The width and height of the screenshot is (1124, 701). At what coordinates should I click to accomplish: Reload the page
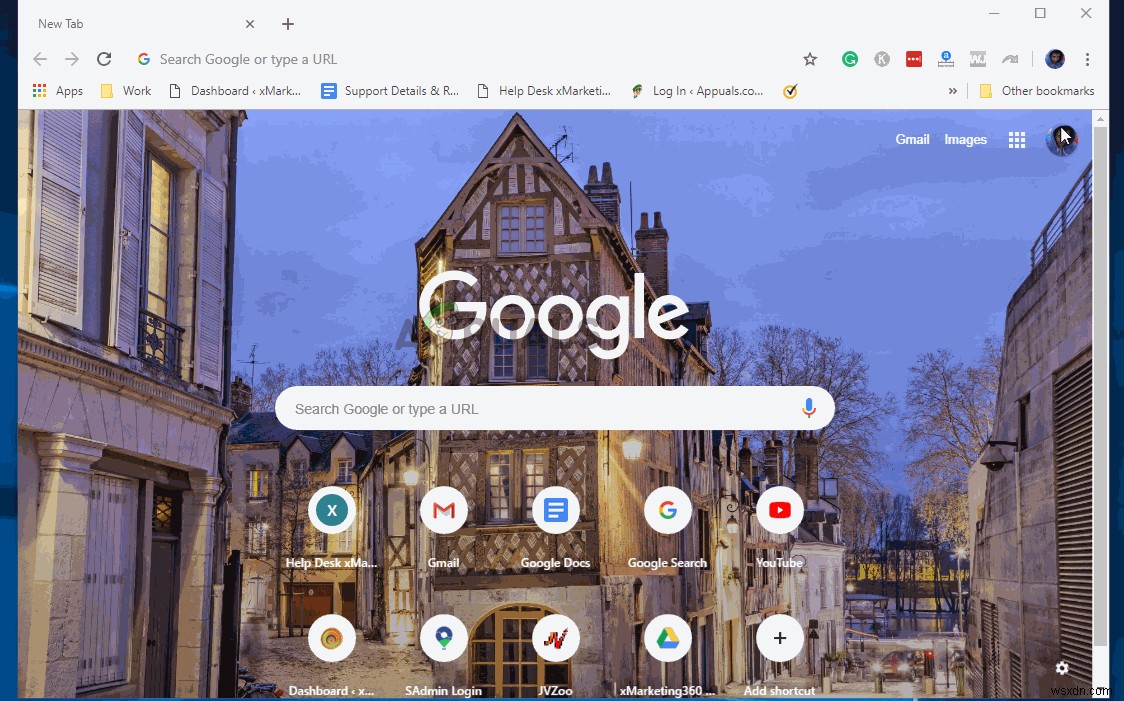[104, 59]
